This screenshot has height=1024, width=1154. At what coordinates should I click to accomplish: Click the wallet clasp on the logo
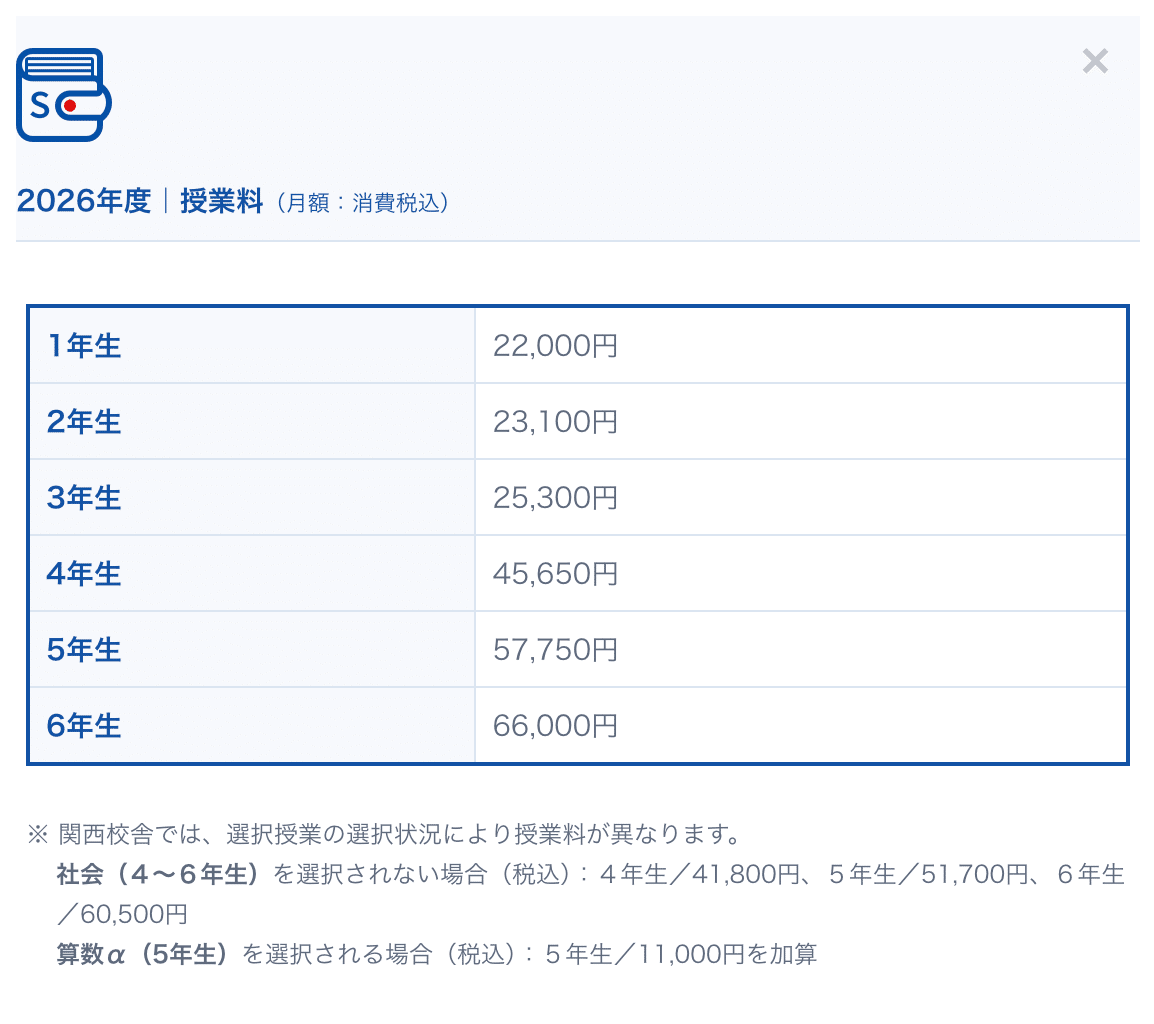86,105
